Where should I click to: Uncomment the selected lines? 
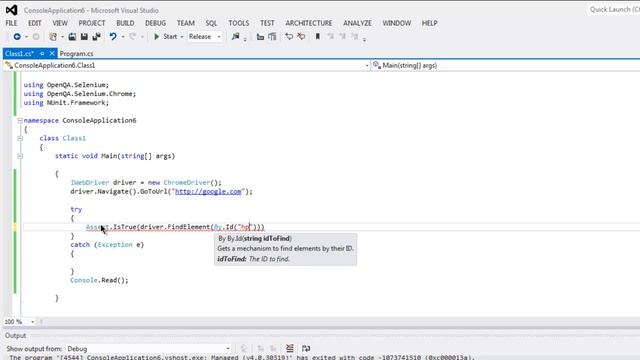tap(301, 37)
